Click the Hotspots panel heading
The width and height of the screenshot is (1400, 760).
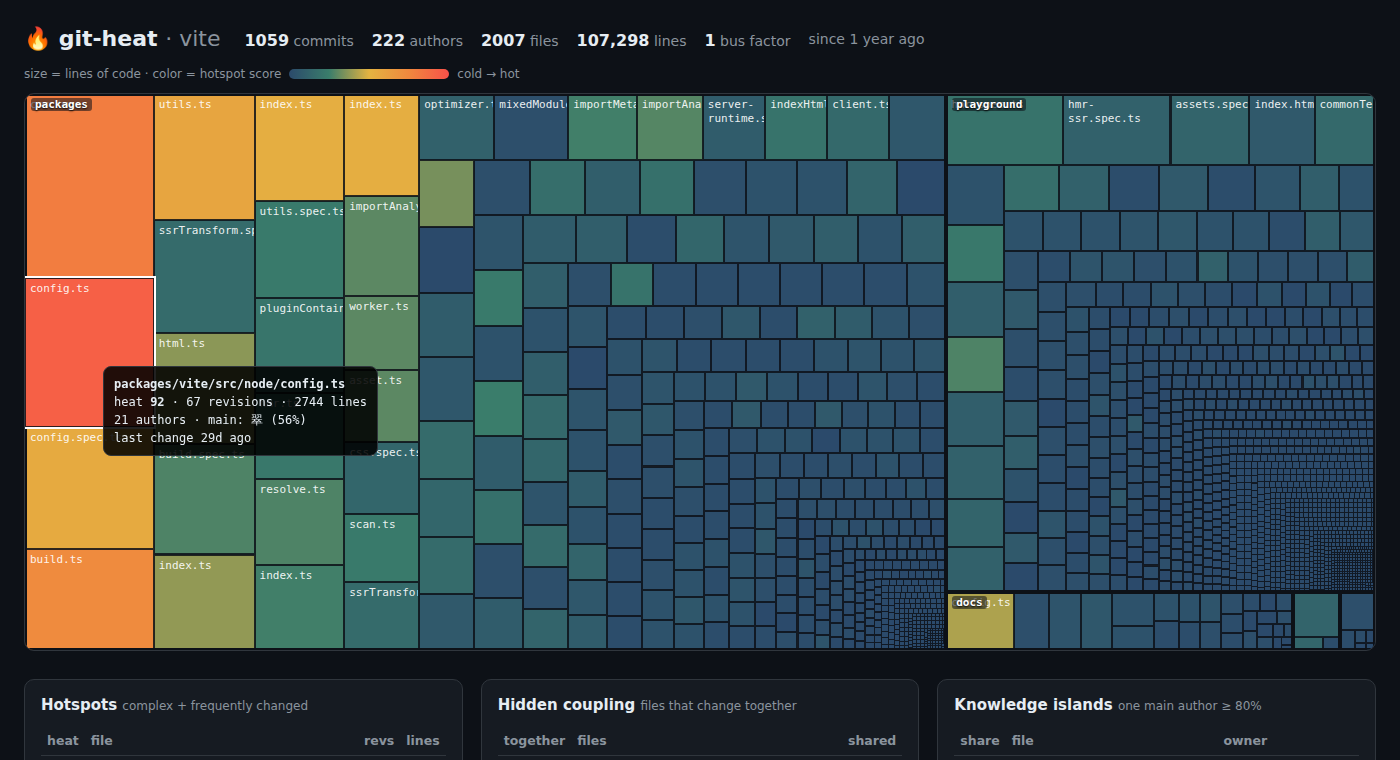[x=79, y=705]
